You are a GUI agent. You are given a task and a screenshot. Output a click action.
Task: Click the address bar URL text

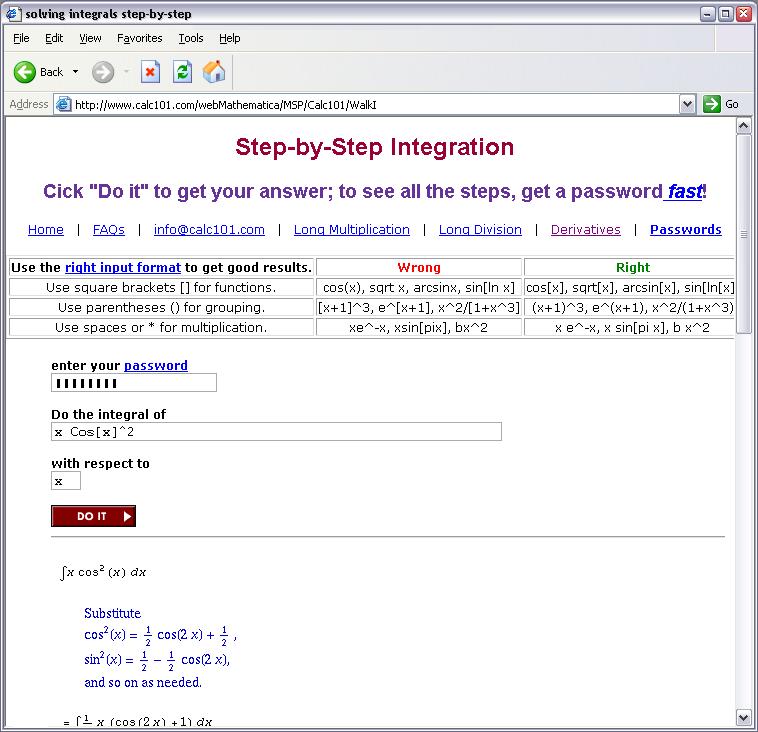click(x=226, y=105)
